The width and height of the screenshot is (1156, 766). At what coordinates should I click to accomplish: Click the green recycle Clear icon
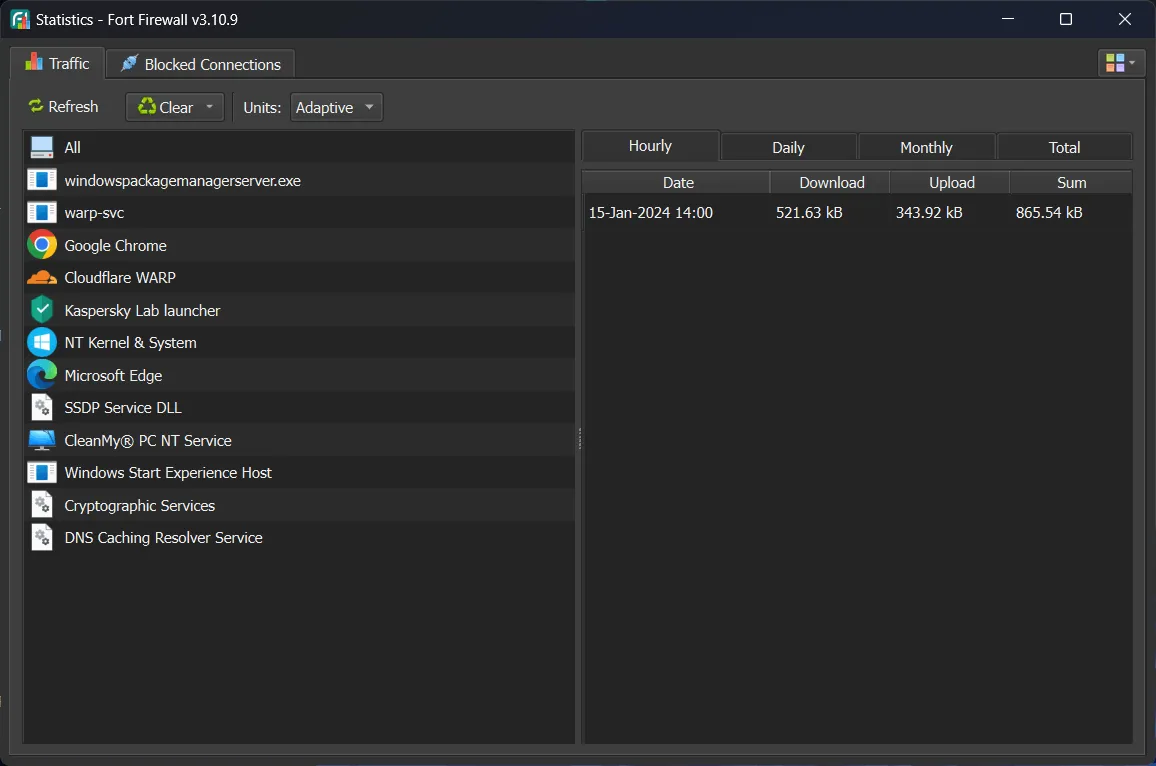[147, 106]
